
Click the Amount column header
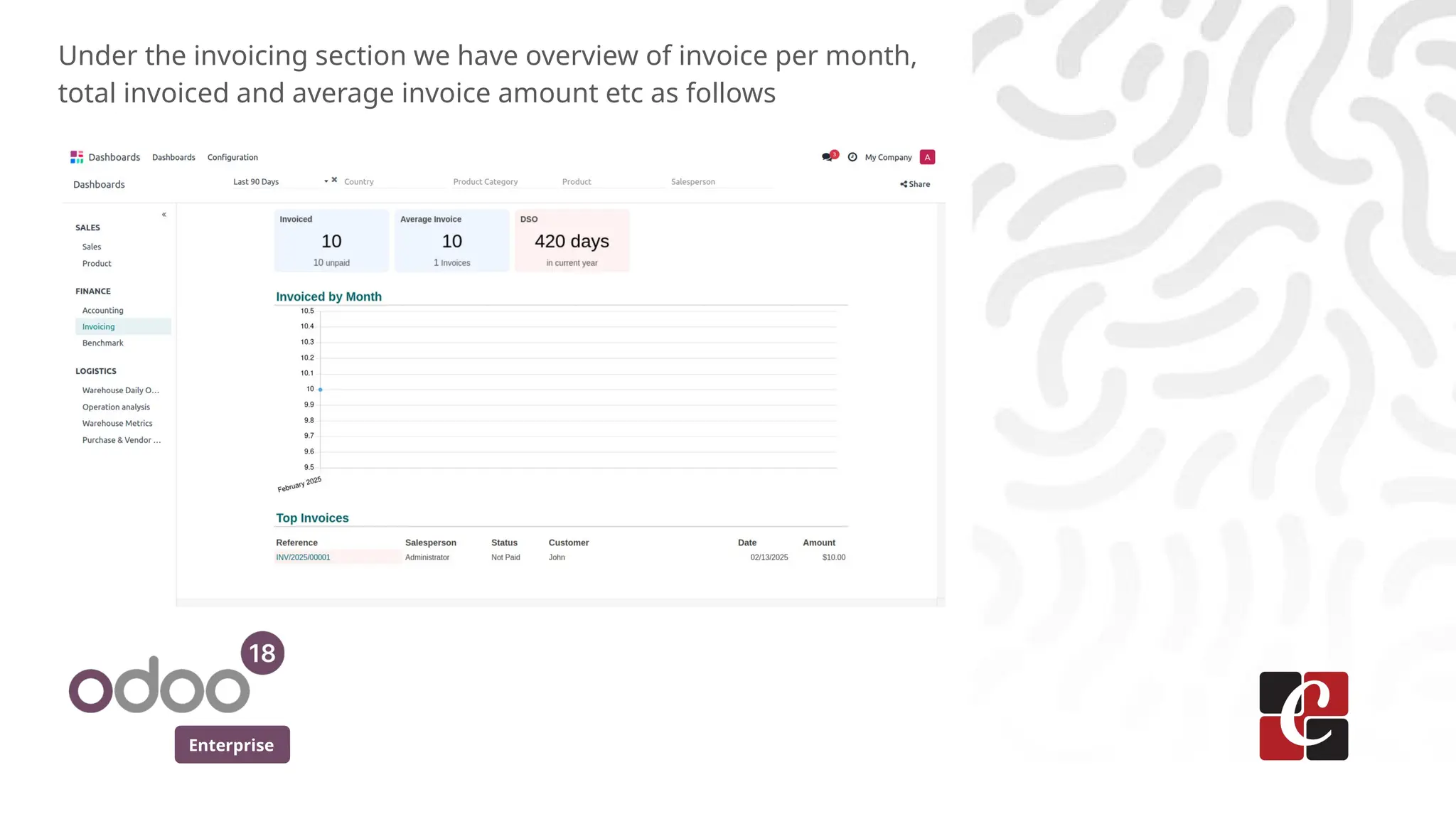pyautogui.click(x=819, y=542)
